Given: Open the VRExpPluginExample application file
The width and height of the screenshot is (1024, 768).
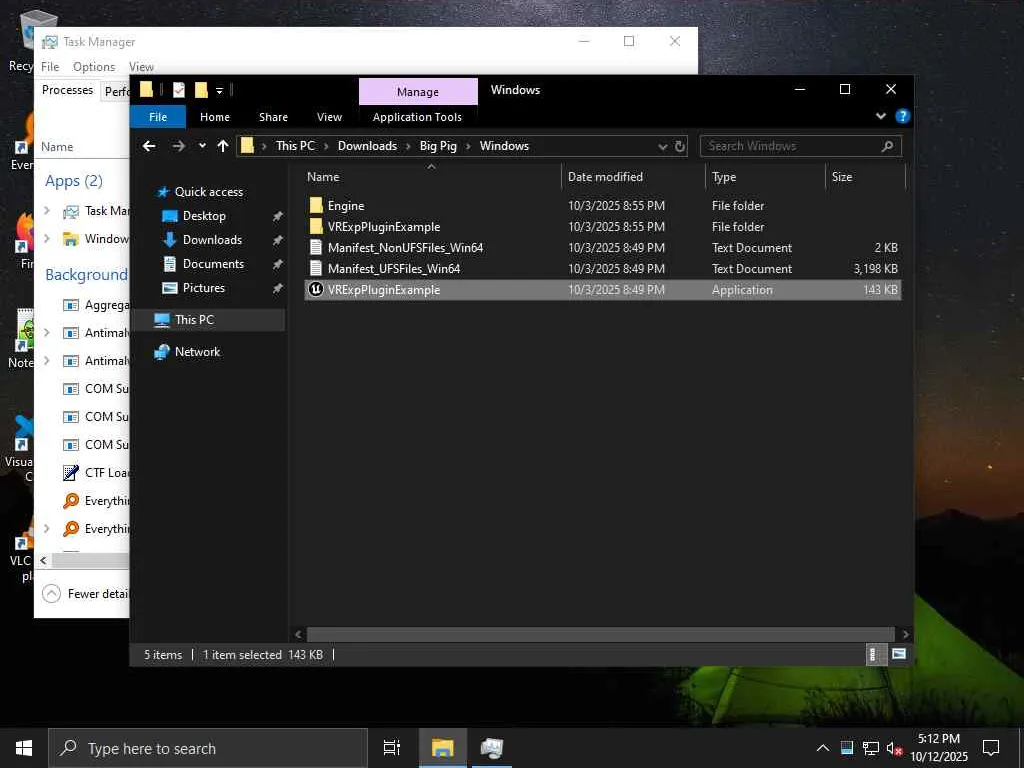Looking at the screenshot, I should (602, 290).
